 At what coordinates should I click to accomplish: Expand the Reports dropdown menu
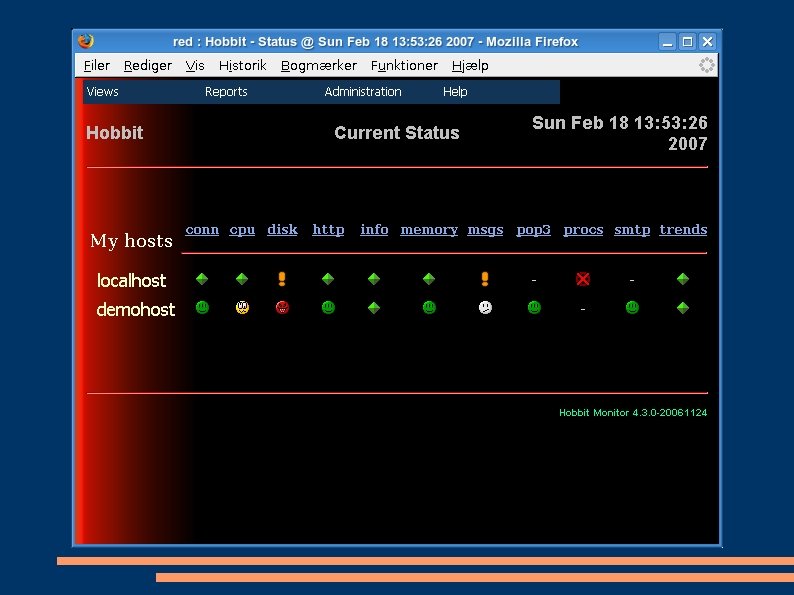coord(226,92)
